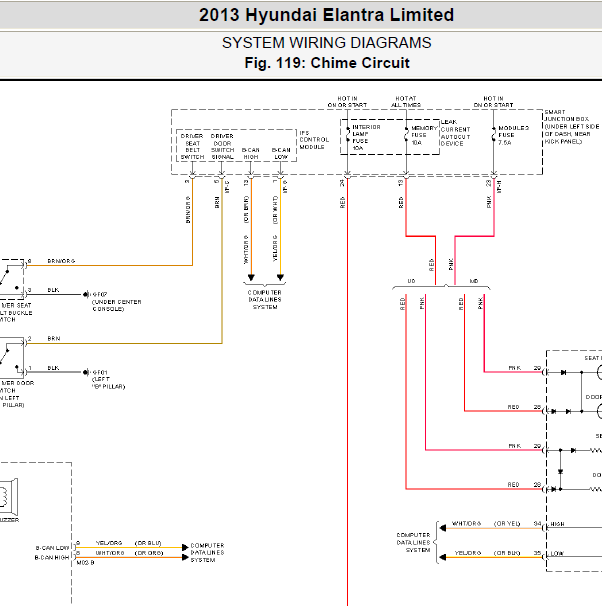Click arrowhead ending the YEL/ORG (OR BLU) wire
This screenshot has width=602, height=606.
[x=185, y=547]
